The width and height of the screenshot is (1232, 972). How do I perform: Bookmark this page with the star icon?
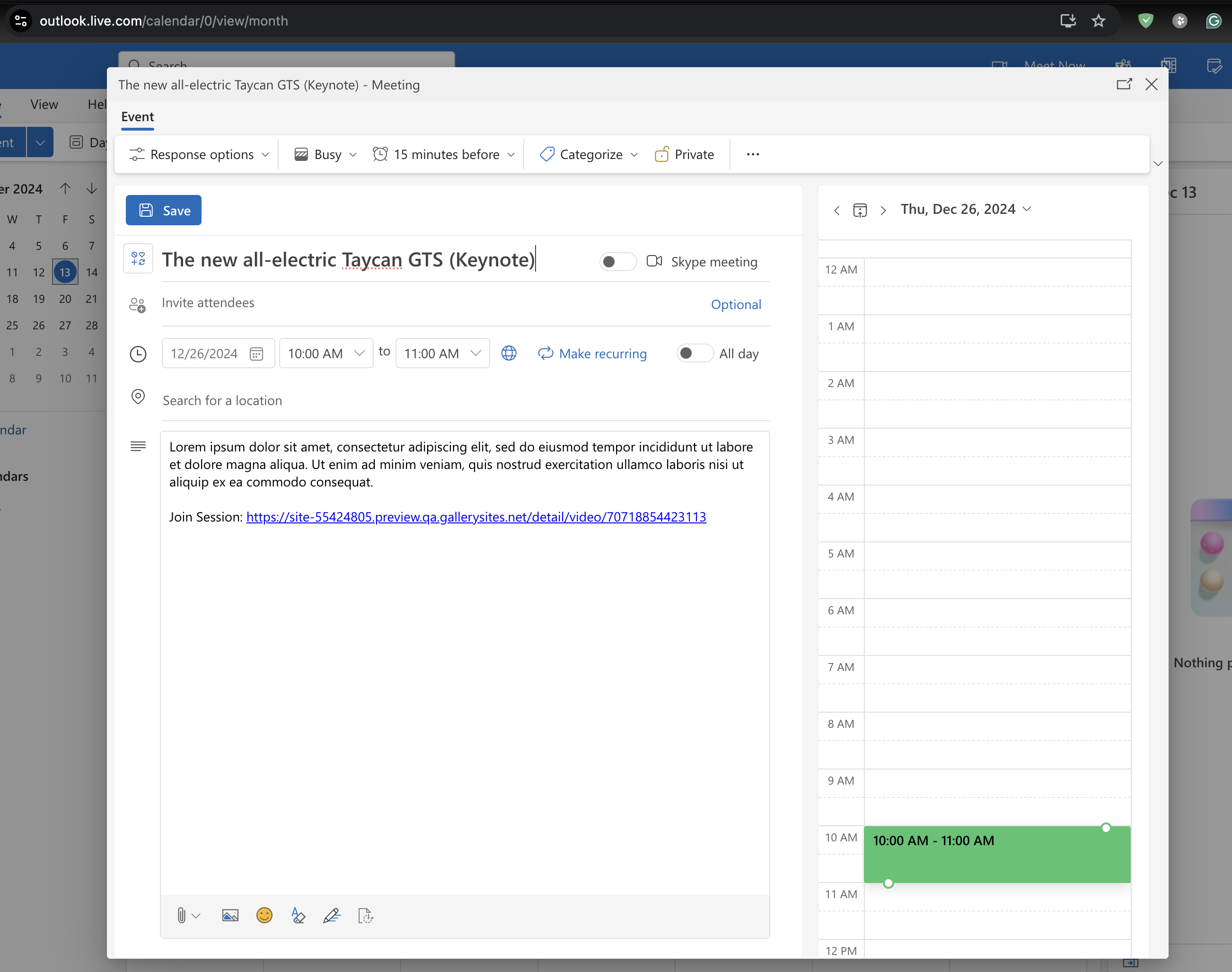tap(1098, 21)
